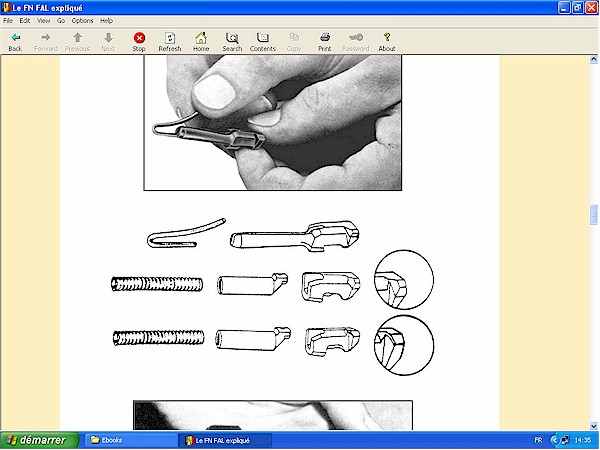Screen dimensions: 600x450
Task: Click the Forward arrow button
Action: tap(46, 42)
